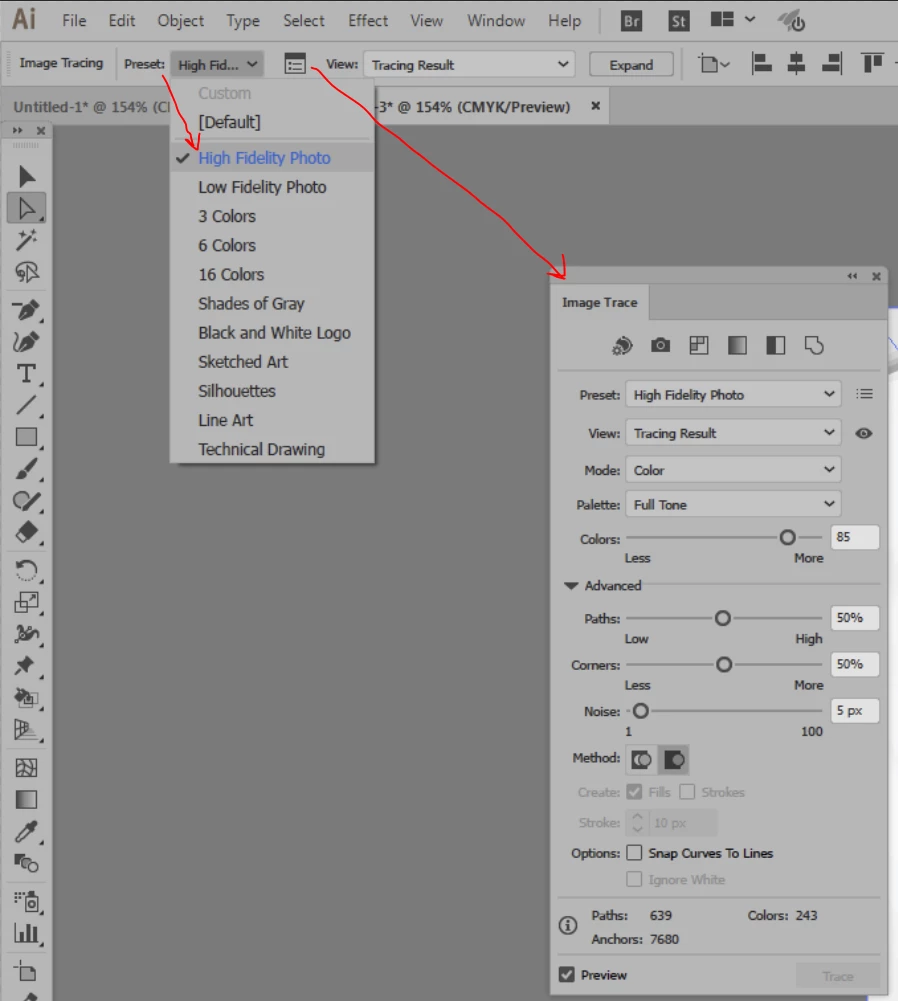This screenshot has width=898, height=1001.
Task: Select the Lasso tool
Action: tap(26, 273)
